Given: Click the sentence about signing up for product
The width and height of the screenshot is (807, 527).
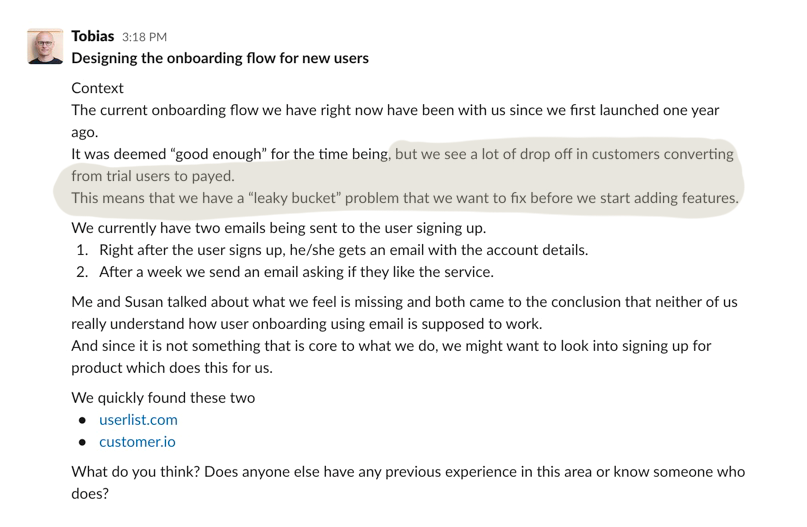Looking at the screenshot, I should click(391, 357).
